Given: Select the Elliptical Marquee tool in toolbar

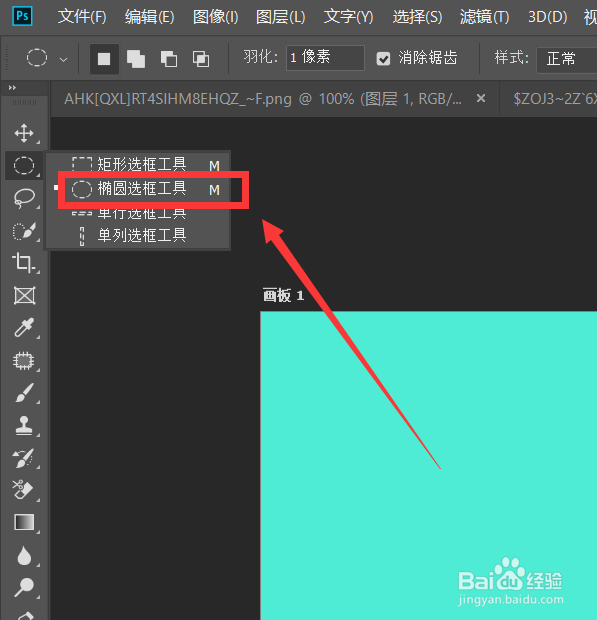Looking at the screenshot, I should pyautogui.click(x=24, y=165).
